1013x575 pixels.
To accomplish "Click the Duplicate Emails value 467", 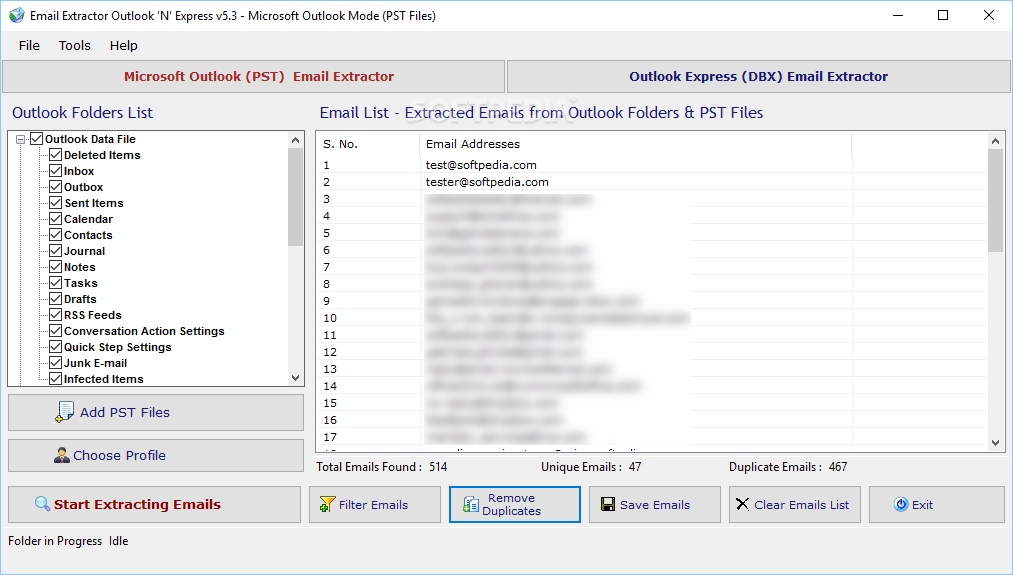I will point(838,467).
